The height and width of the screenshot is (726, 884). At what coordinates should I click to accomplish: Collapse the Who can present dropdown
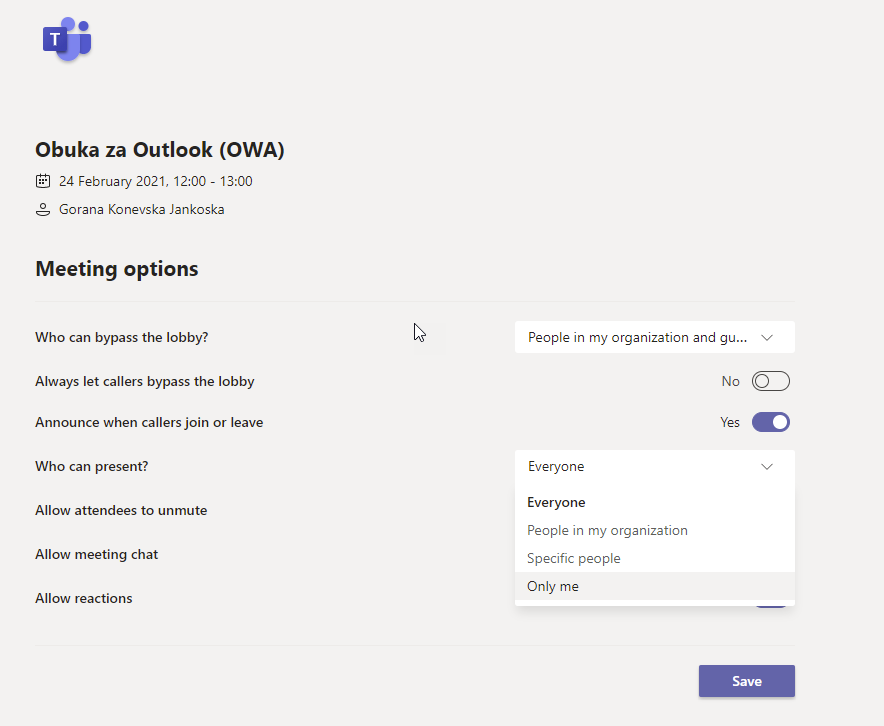(x=655, y=466)
